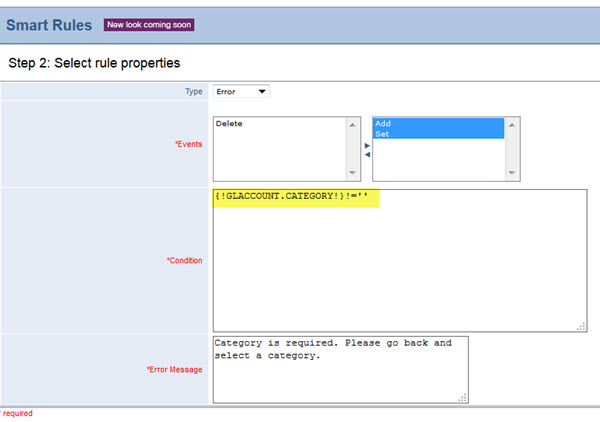The height and width of the screenshot is (422, 600).
Task: Click the scrollbar track of the Delete list
Action: (352, 149)
